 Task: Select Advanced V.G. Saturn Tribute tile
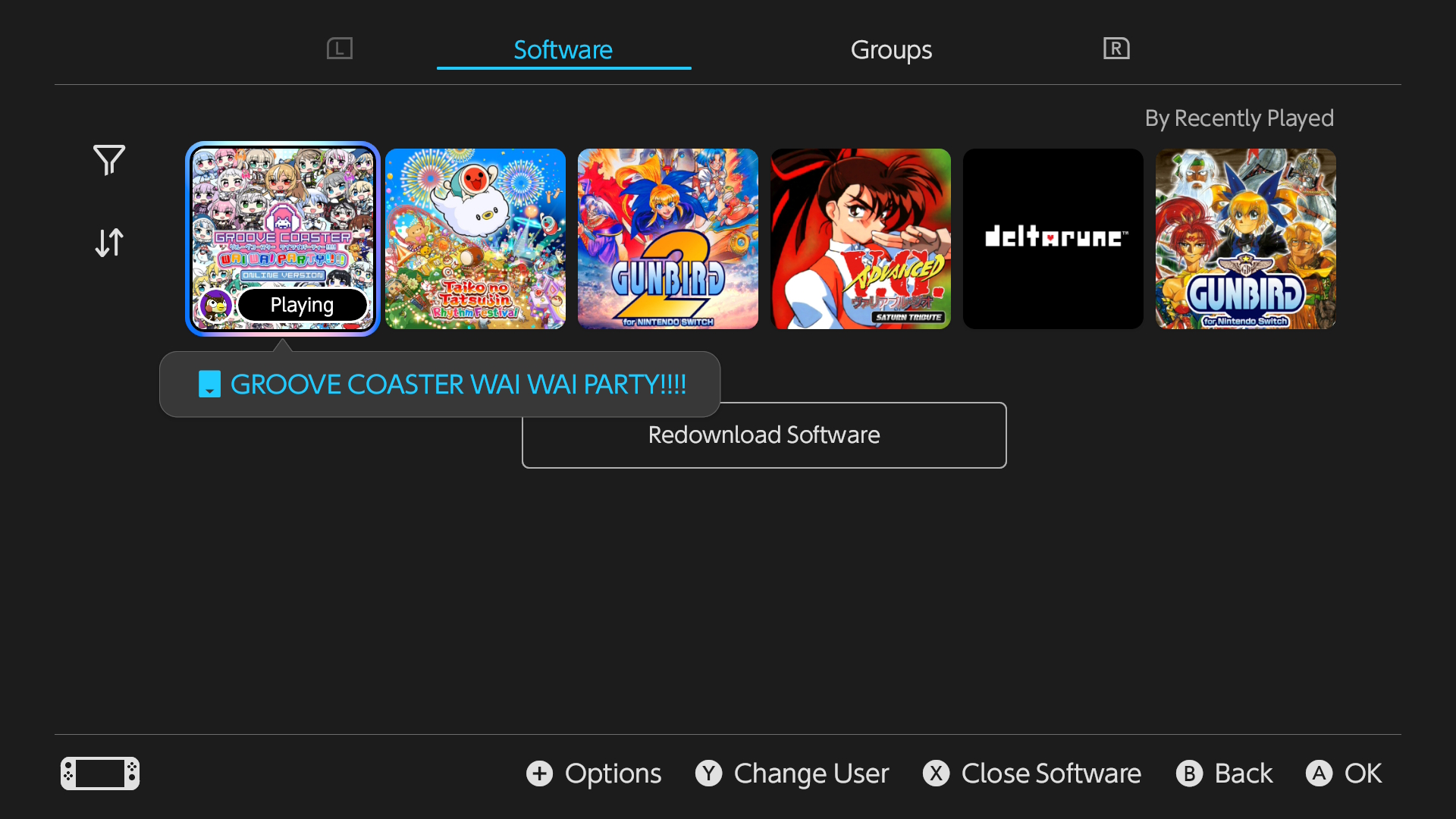pos(861,239)
